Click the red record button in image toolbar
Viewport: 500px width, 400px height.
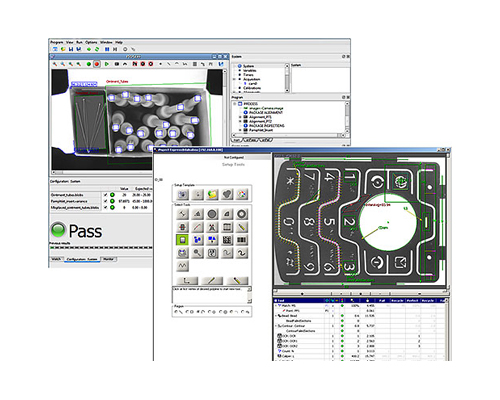97,64
